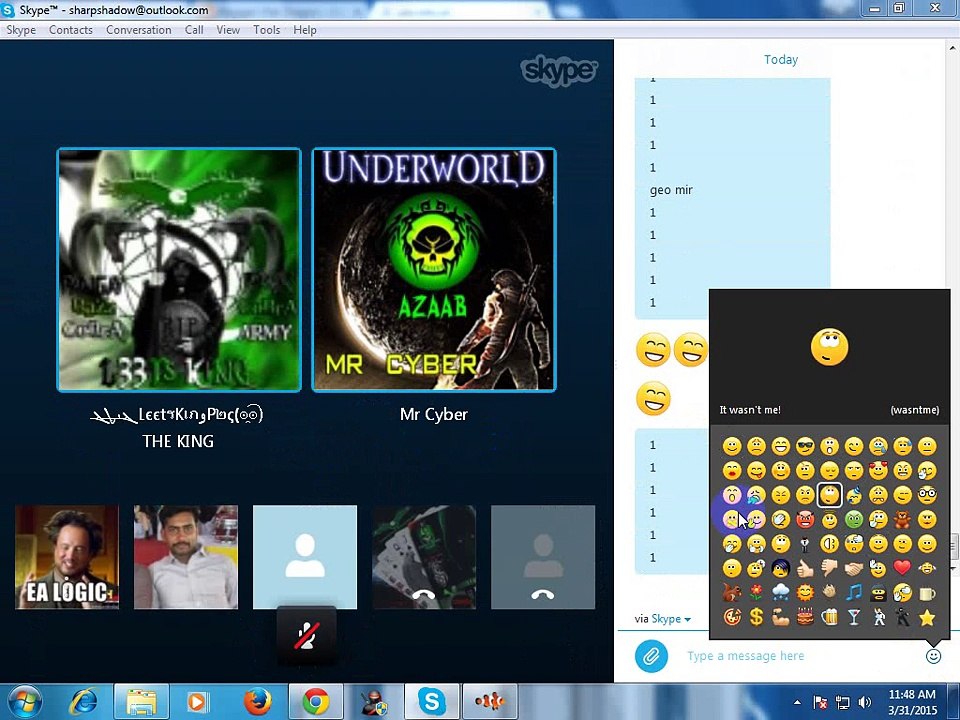This screenshot has height=720, width=960.
Task: Insert the thumbs up emoticon
Action: pyautogui.click(x=805, y=569)
